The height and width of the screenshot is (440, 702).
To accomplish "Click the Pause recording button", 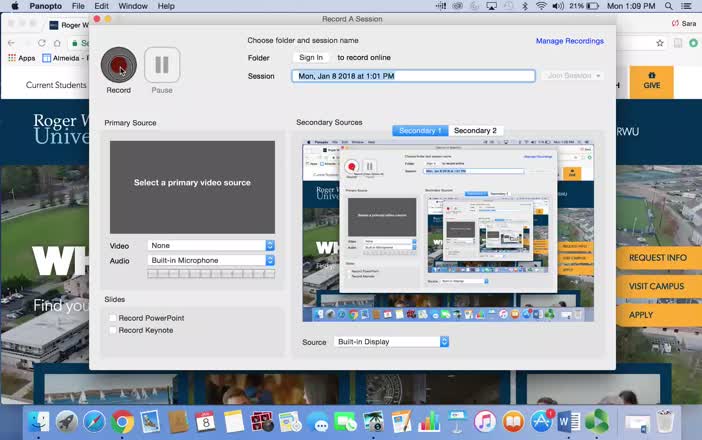I will [x=162, y=65].
